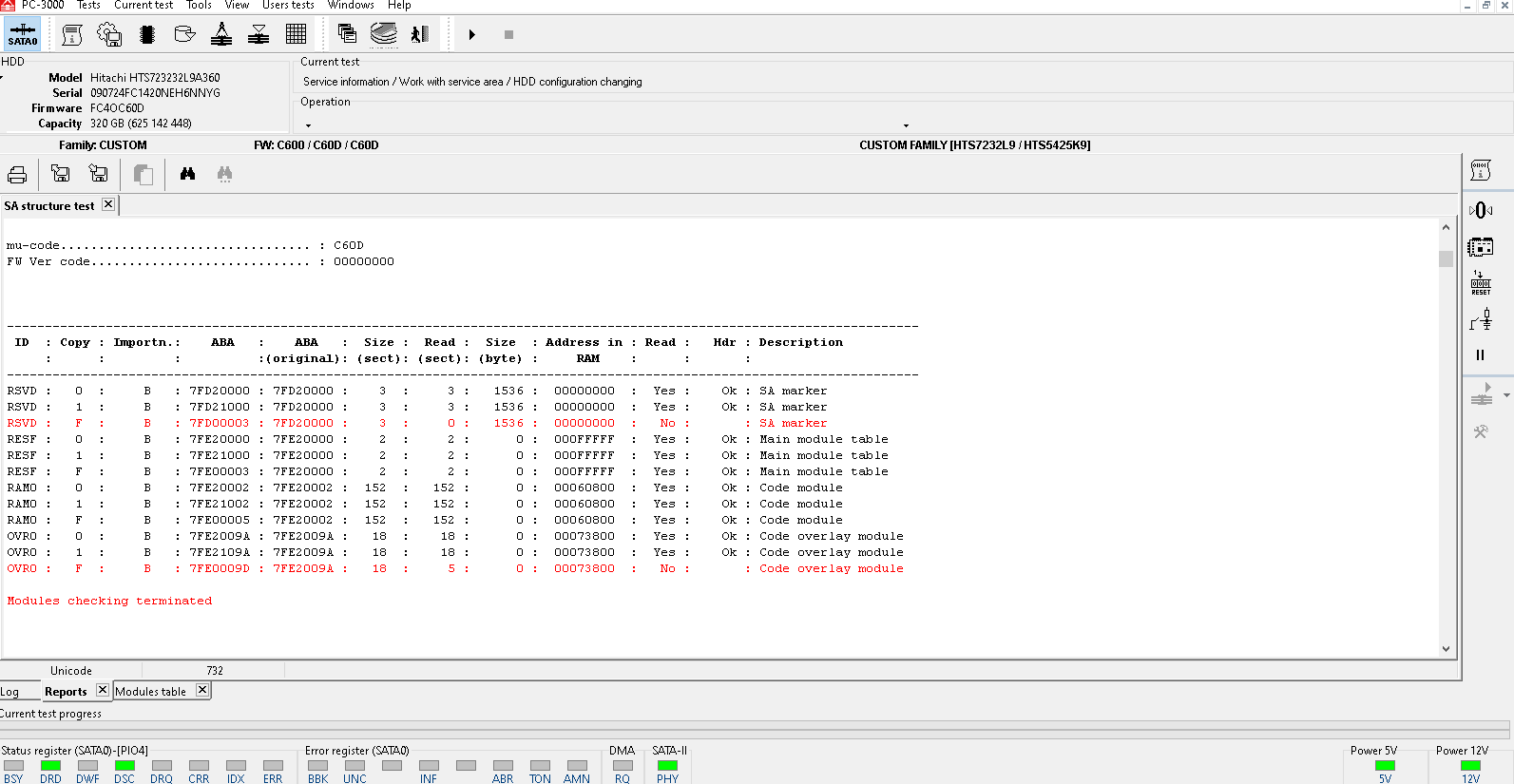Viewport: 1514px width, 784px height.
Task: Close the Modules table tab
Action: pyautogui.click(x=202, y=690)
